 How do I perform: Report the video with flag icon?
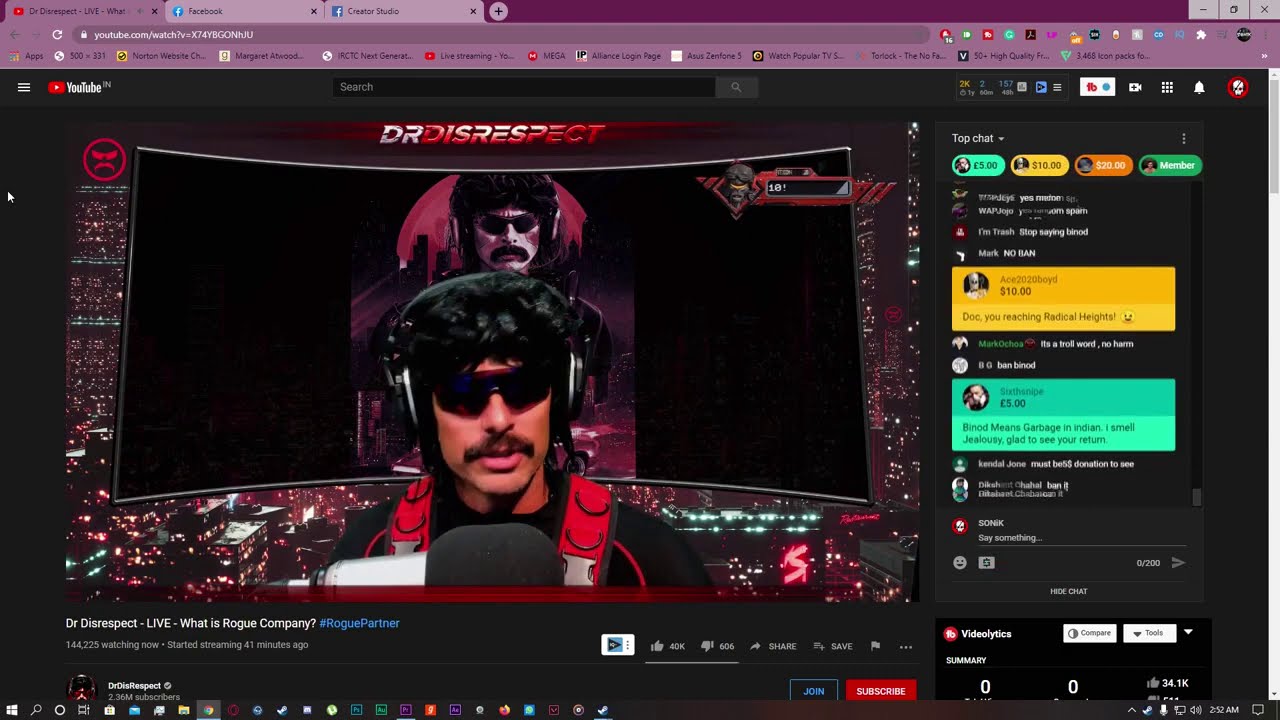(x=875, y=646)
